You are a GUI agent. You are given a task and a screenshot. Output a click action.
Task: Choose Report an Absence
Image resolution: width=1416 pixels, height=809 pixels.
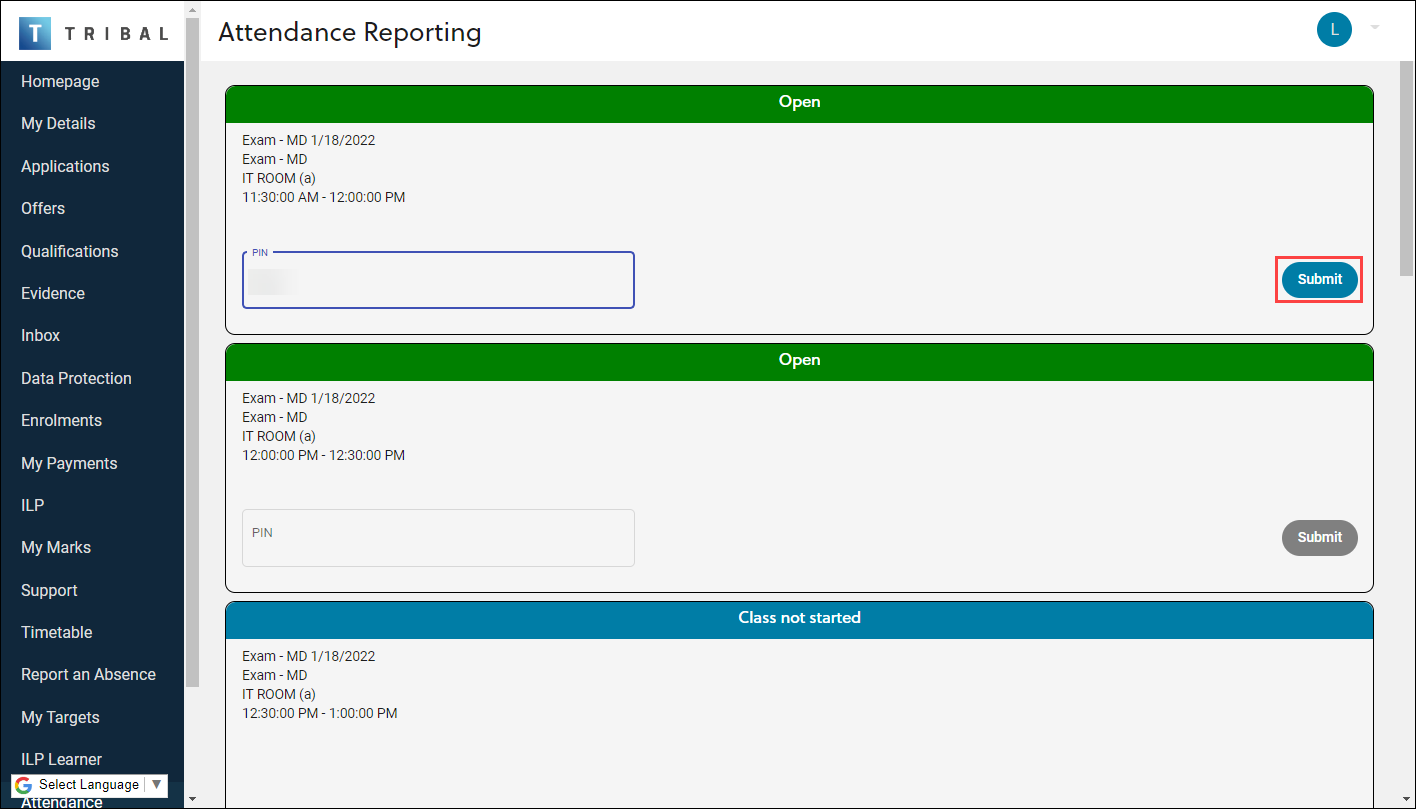(x=88, y=675)
